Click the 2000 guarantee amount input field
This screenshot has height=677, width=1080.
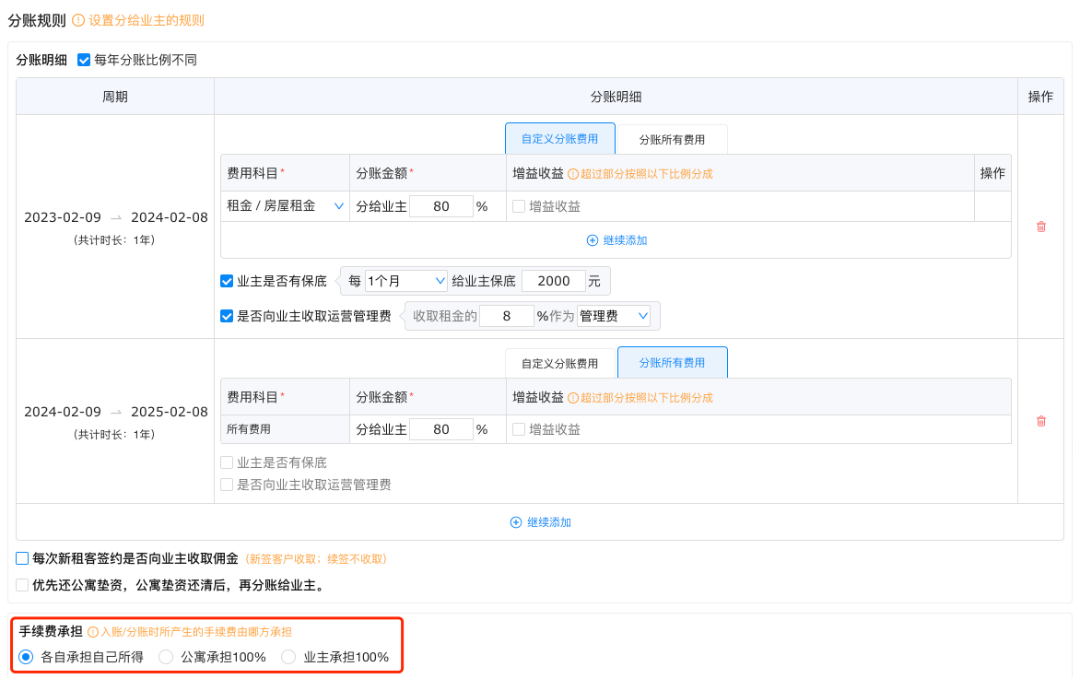[x=554, y=281]
